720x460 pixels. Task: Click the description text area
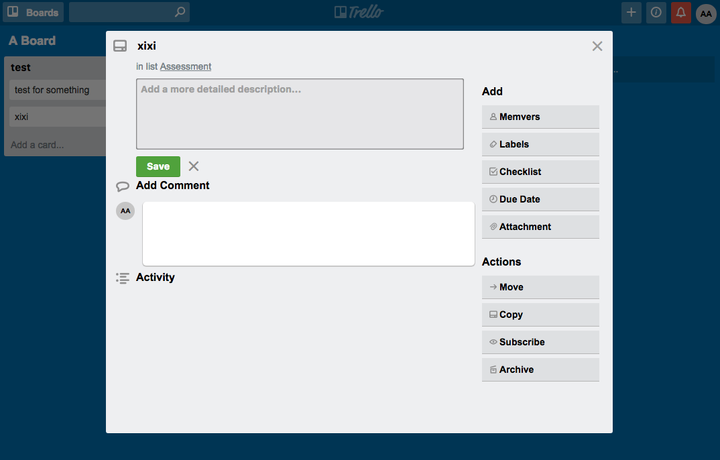299,114
